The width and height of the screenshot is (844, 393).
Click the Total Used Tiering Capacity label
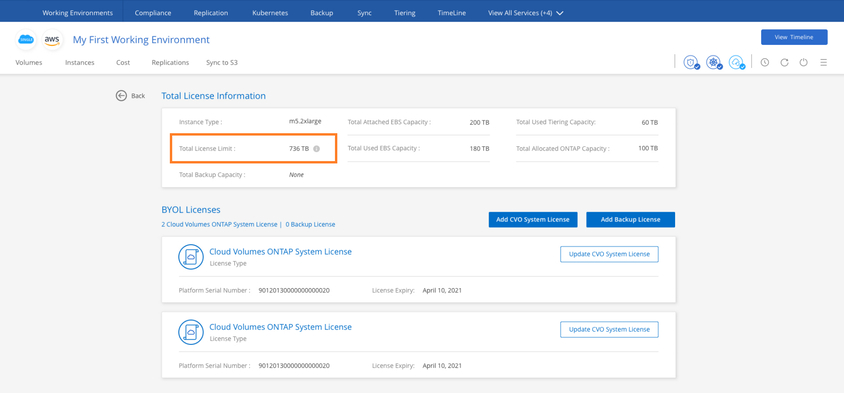(556, 122)
